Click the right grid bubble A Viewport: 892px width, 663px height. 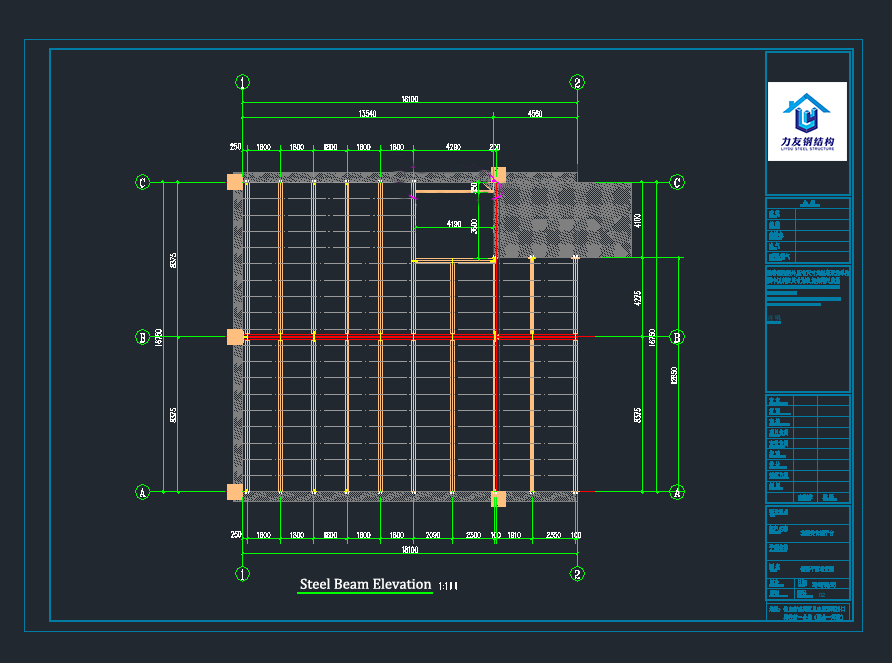[677, 492]
